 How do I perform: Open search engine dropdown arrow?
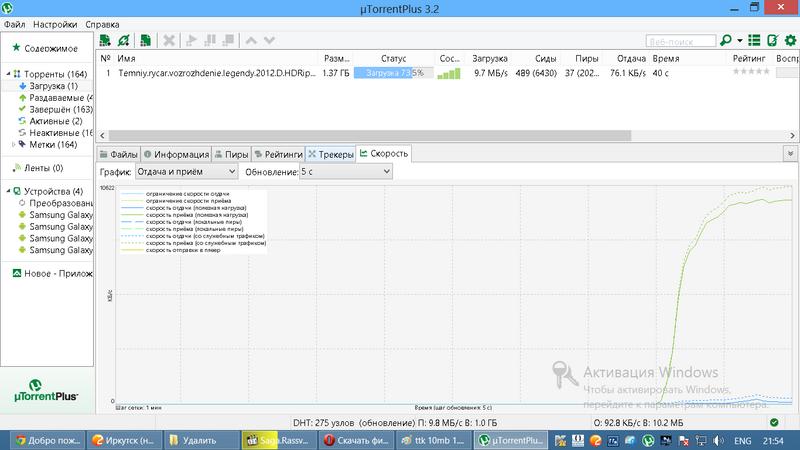(x=739, y=41)
